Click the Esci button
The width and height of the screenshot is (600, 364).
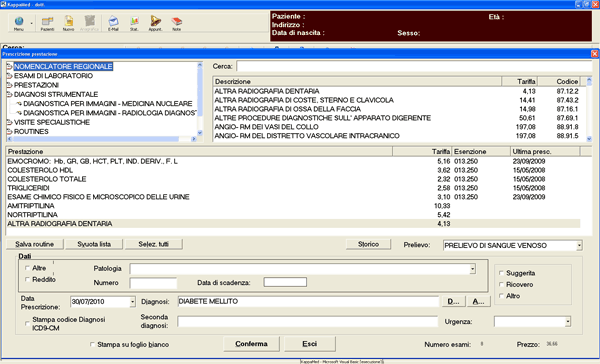click(310, 344)
